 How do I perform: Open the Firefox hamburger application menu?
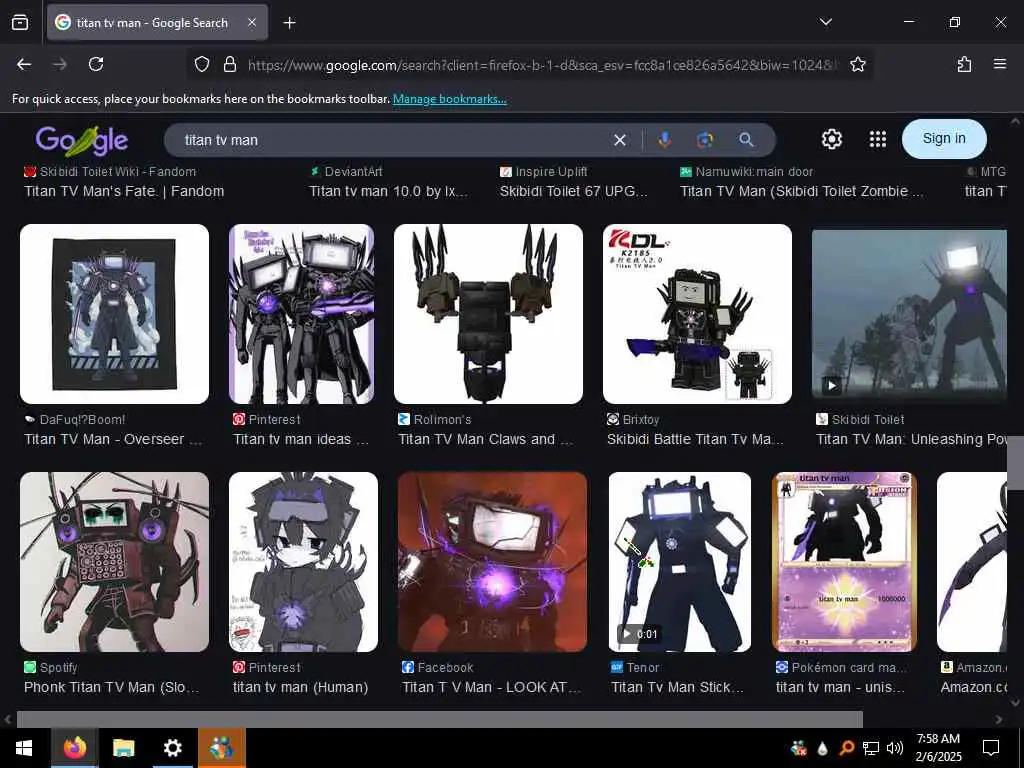tap(1000, 64)
